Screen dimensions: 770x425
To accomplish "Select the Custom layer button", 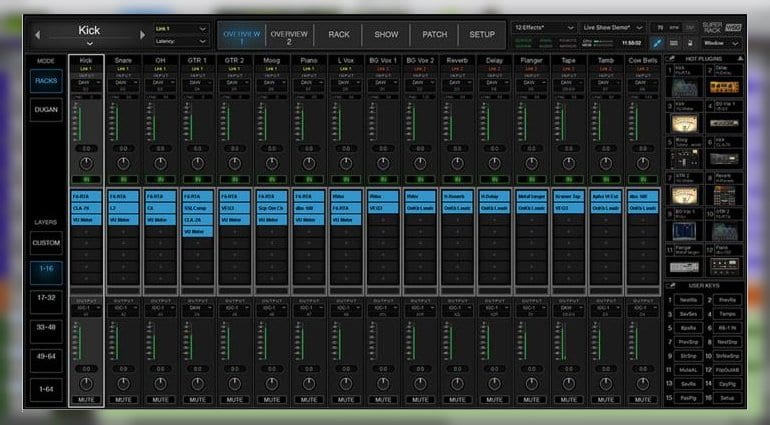I will click(x=46, y=243).
